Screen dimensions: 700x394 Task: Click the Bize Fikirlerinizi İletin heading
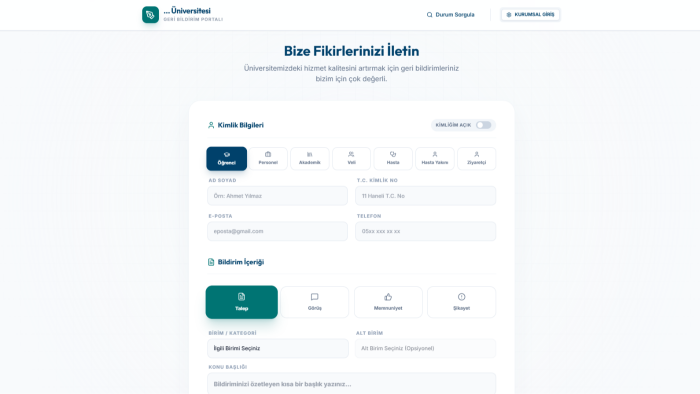(351, 51)
